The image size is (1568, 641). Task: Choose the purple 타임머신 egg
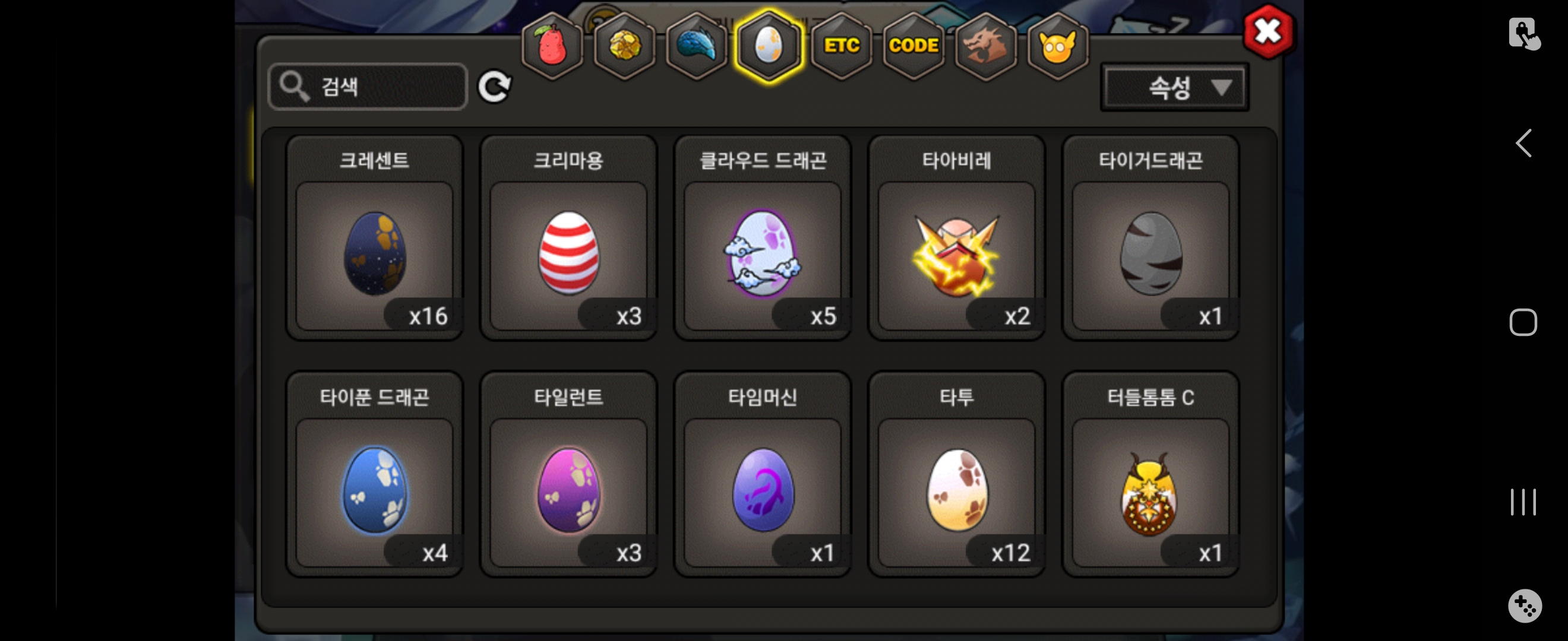(x=763, y=474)
